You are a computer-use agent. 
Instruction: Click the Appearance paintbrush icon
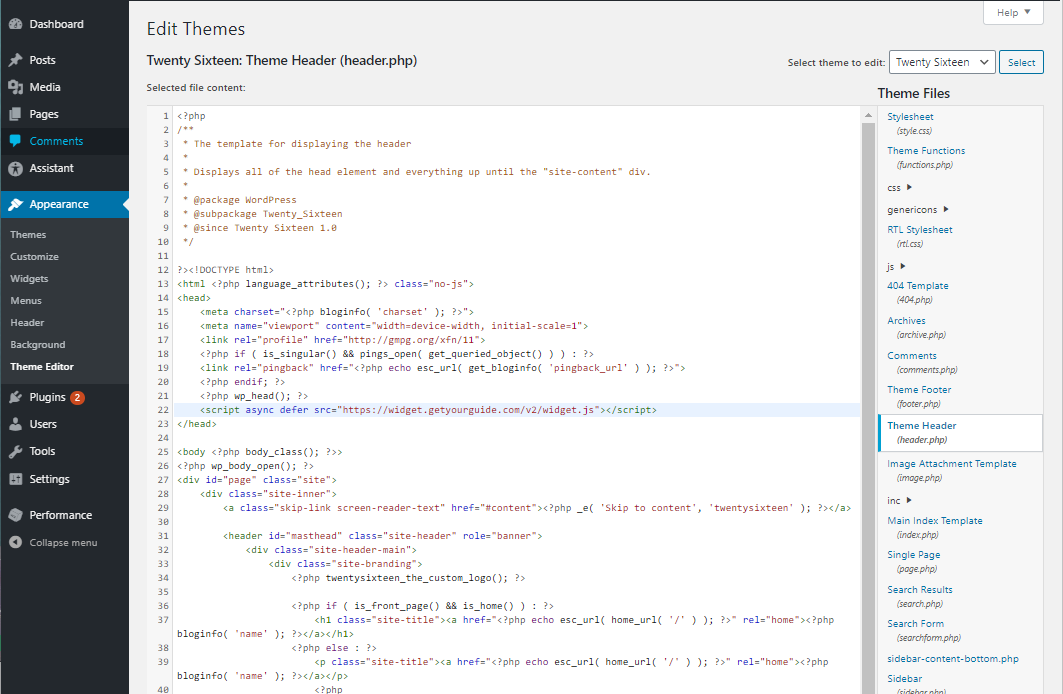point(16,204)
